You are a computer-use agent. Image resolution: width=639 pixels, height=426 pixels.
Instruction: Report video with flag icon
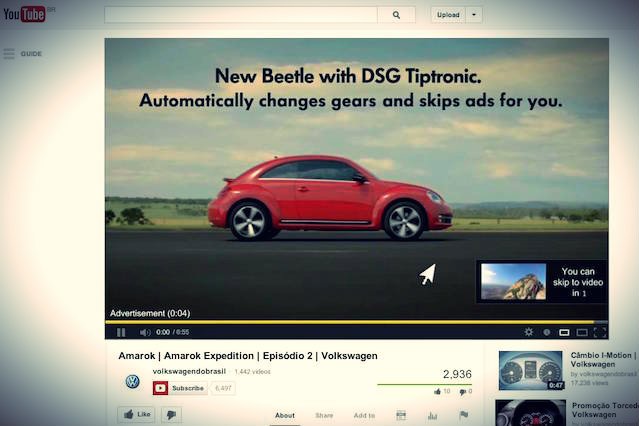tap(463, 415)
